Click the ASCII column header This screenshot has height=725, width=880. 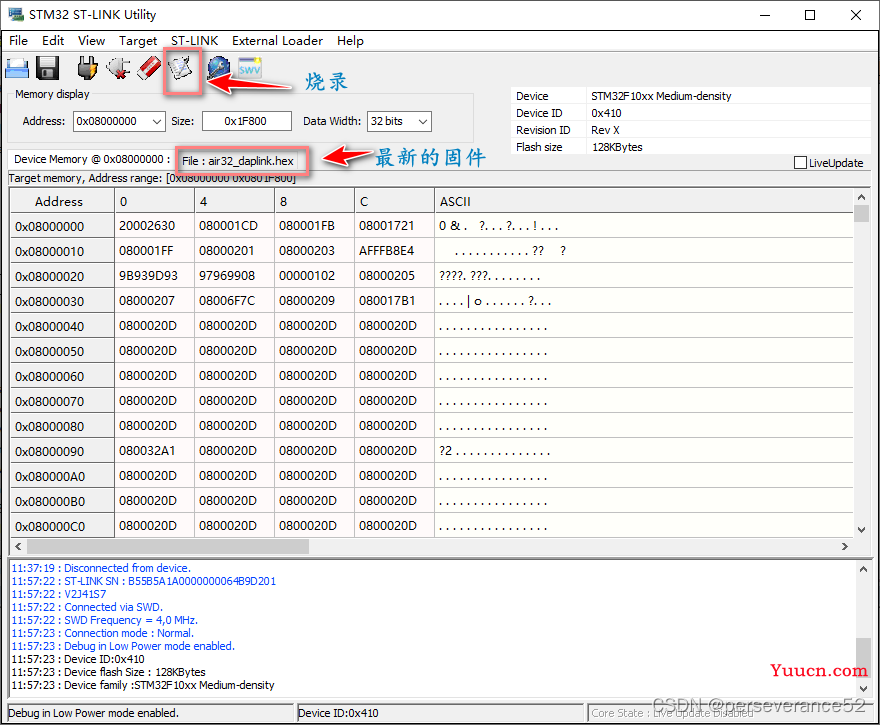pos(644,201)
